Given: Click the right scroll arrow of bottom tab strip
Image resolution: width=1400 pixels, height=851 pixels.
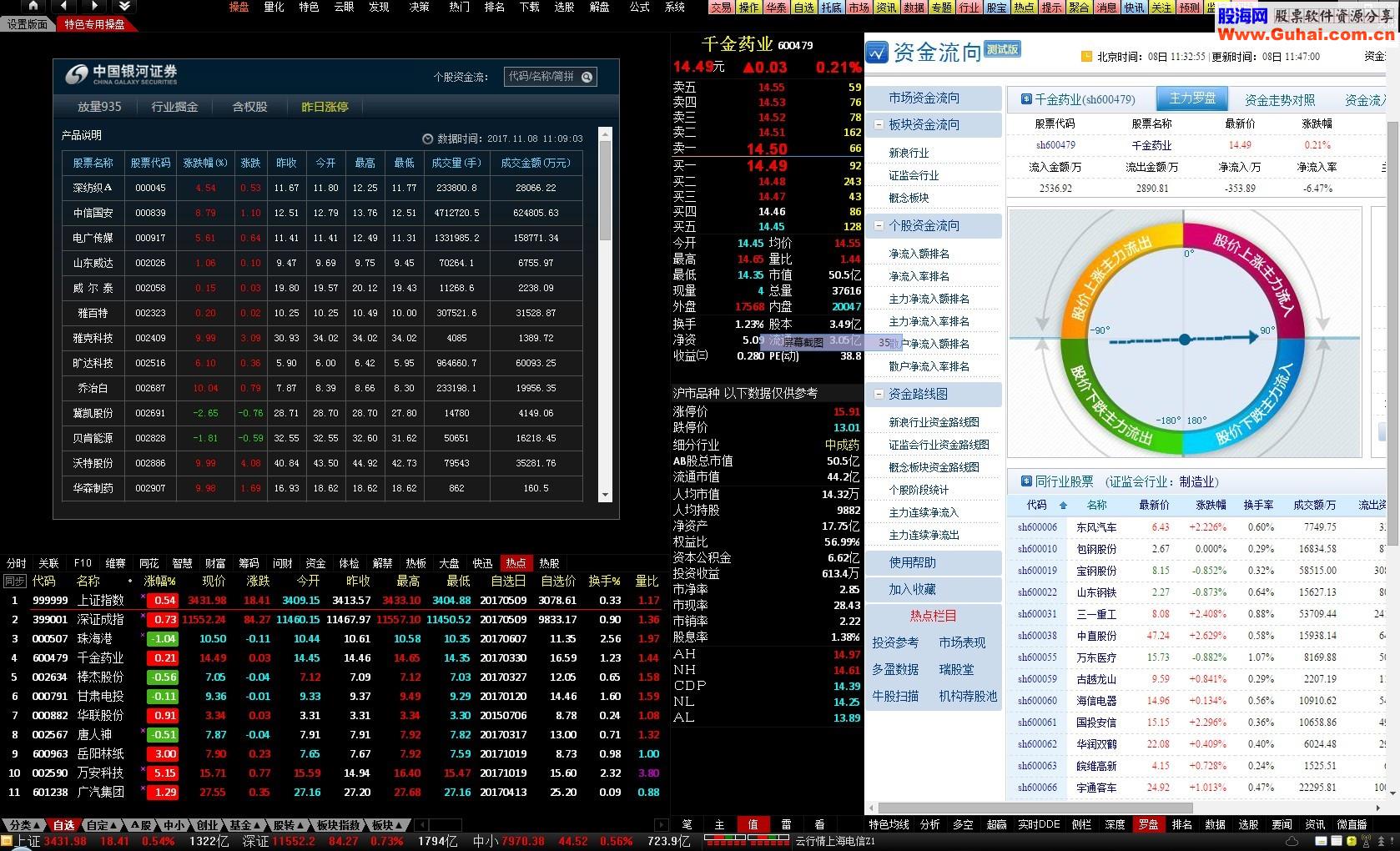Looking at the screenshot, I should point(661,825).
